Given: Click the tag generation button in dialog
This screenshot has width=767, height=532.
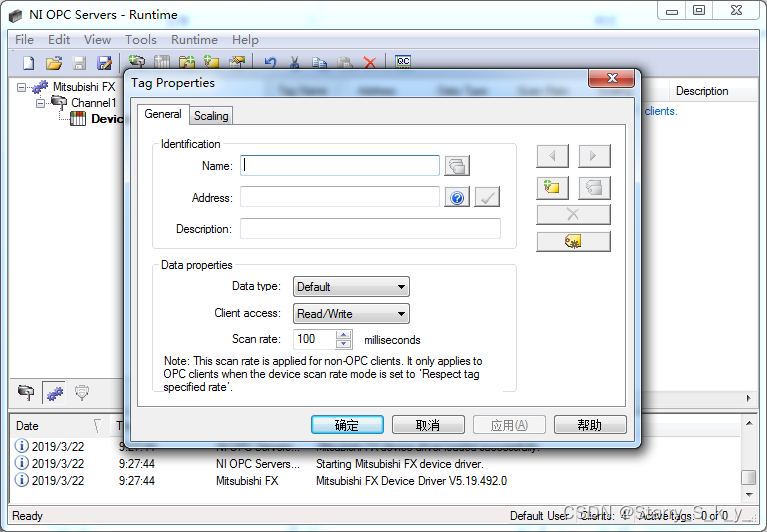Looking at the screenshot, I should click(x=573, y=242).
